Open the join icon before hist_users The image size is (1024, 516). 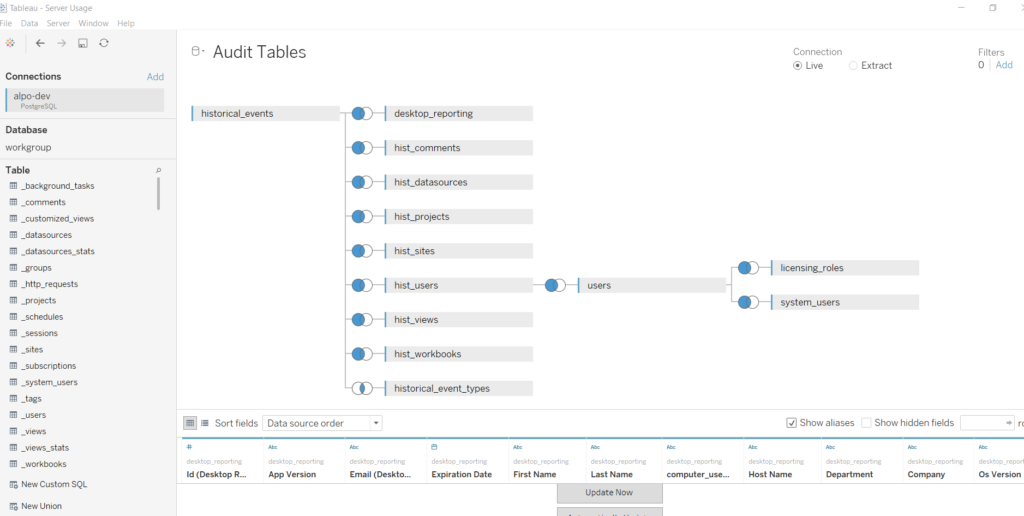point(361,286)
